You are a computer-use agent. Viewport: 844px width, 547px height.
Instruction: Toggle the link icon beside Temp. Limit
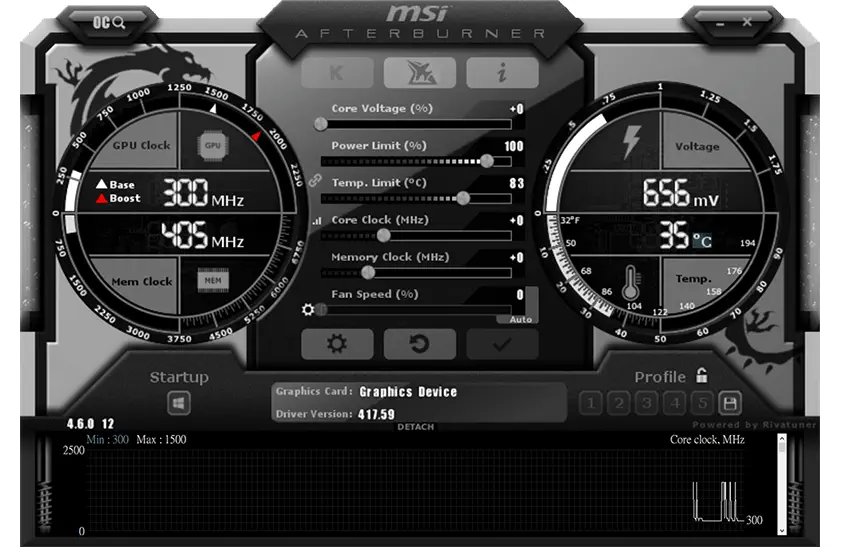(315, 180)
